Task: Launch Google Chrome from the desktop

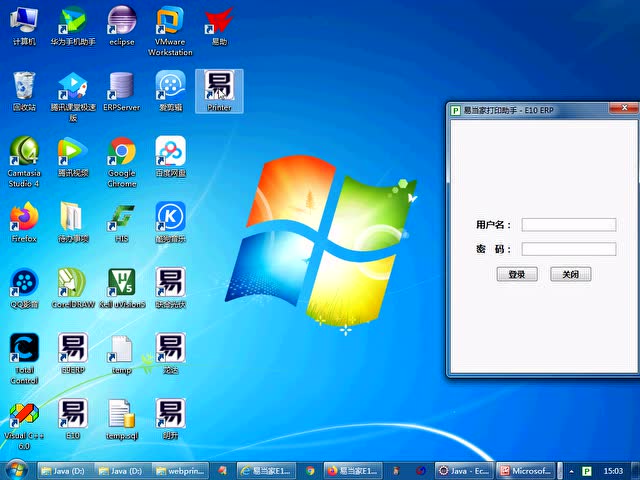Action: click(x=122, y=162)
